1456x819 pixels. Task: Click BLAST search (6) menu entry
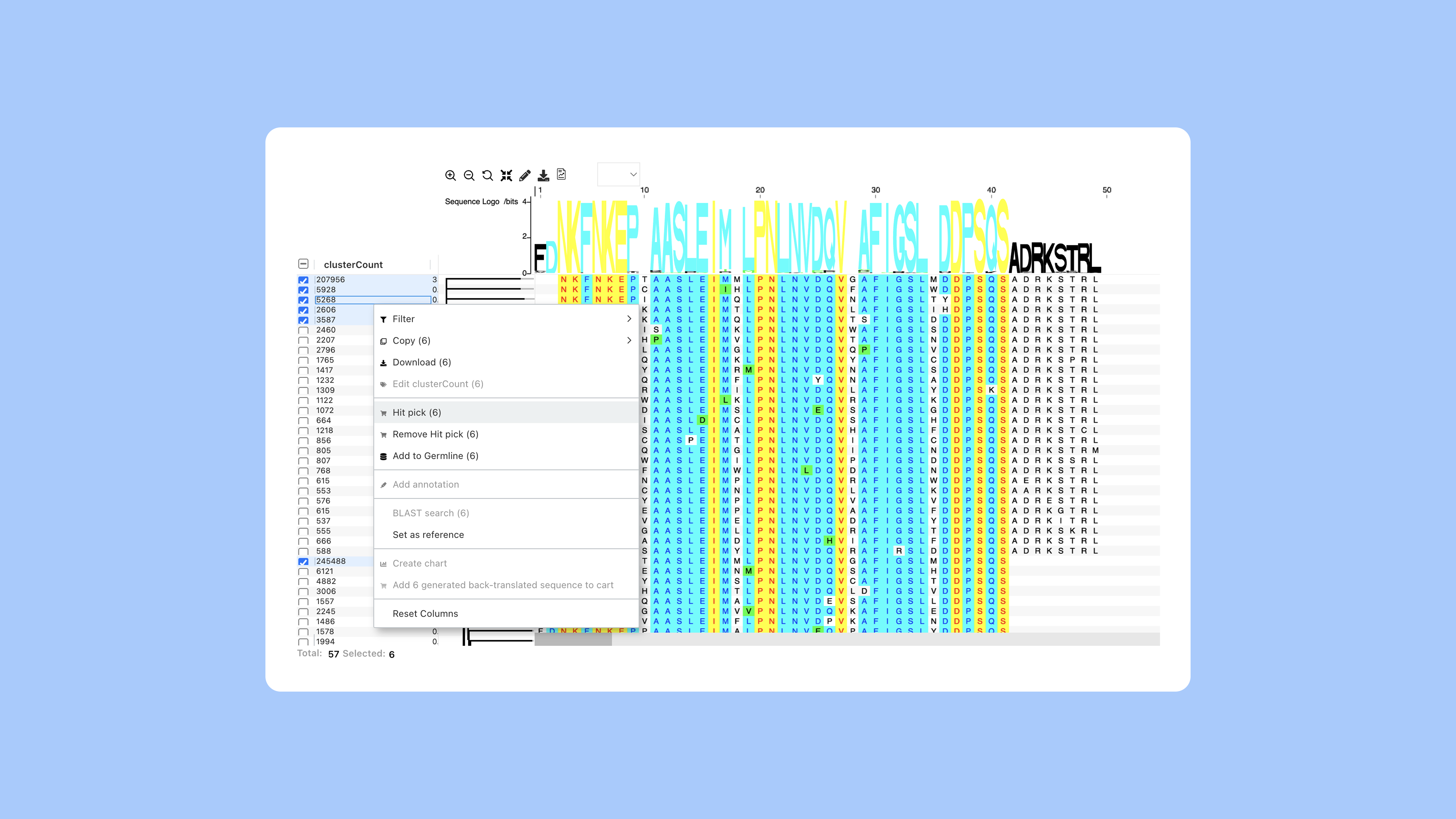pos(506,513)
